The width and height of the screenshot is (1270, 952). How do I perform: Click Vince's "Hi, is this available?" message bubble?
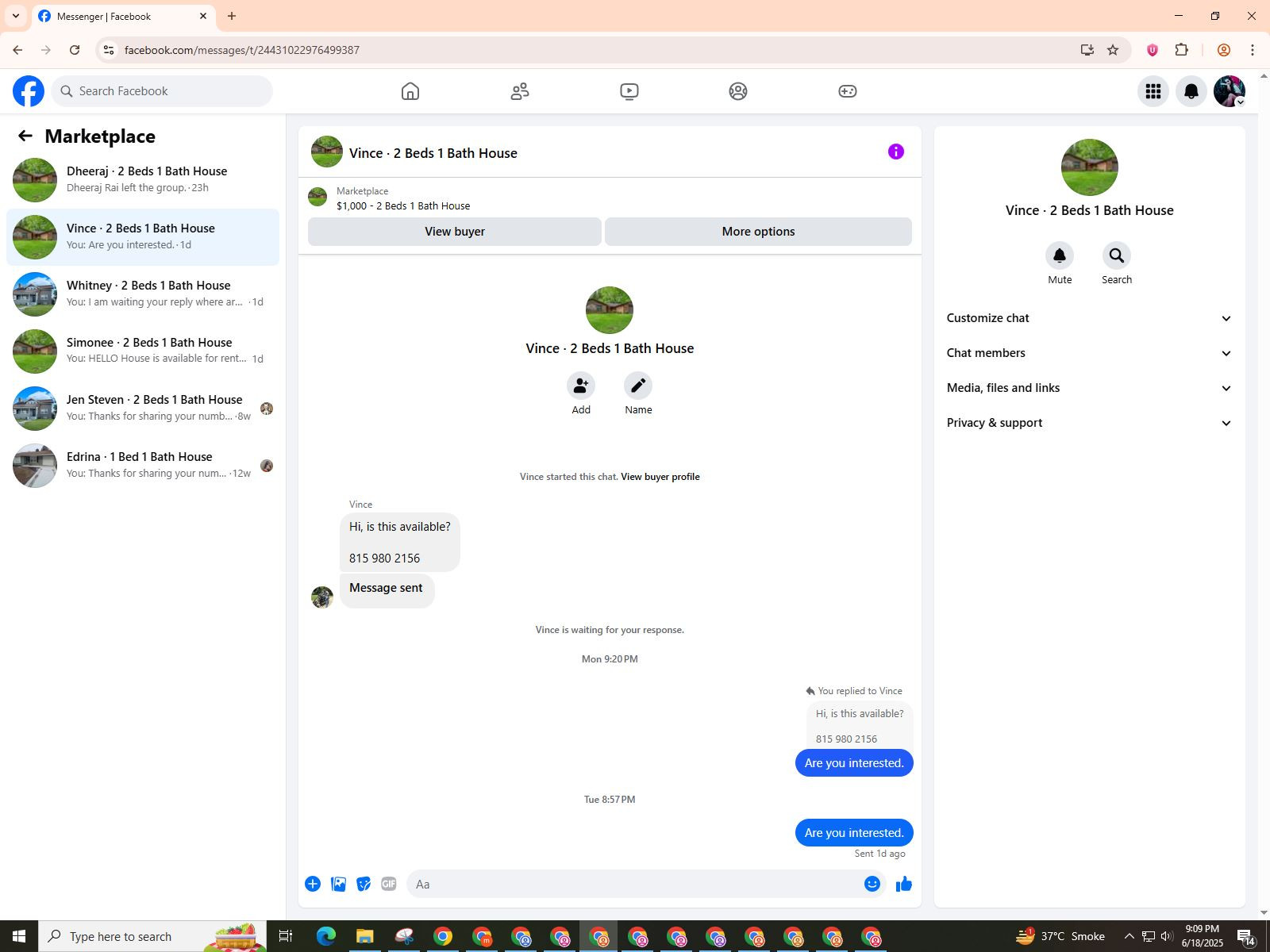point(400,542)
